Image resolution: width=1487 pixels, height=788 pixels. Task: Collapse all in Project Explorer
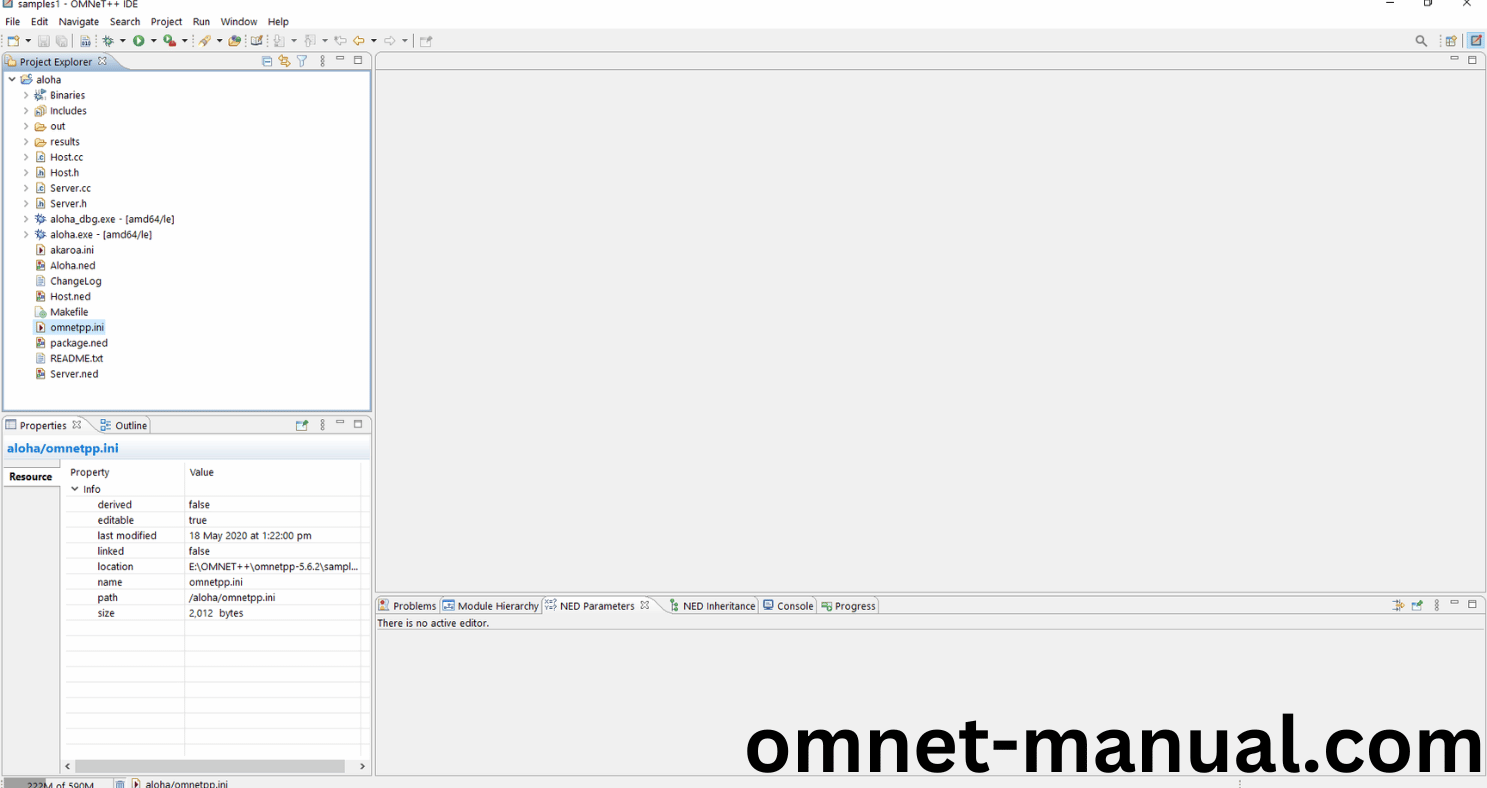coord(267,61)
